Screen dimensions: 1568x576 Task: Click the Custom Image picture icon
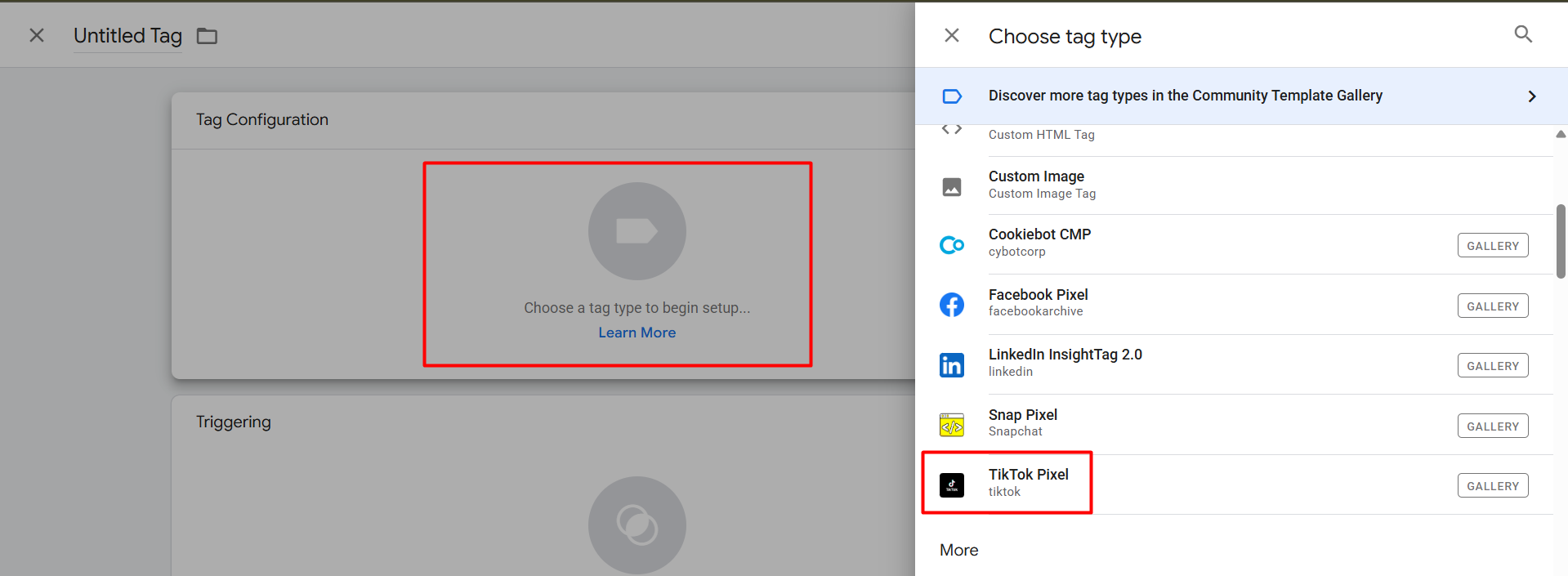[x=952, y=187]
